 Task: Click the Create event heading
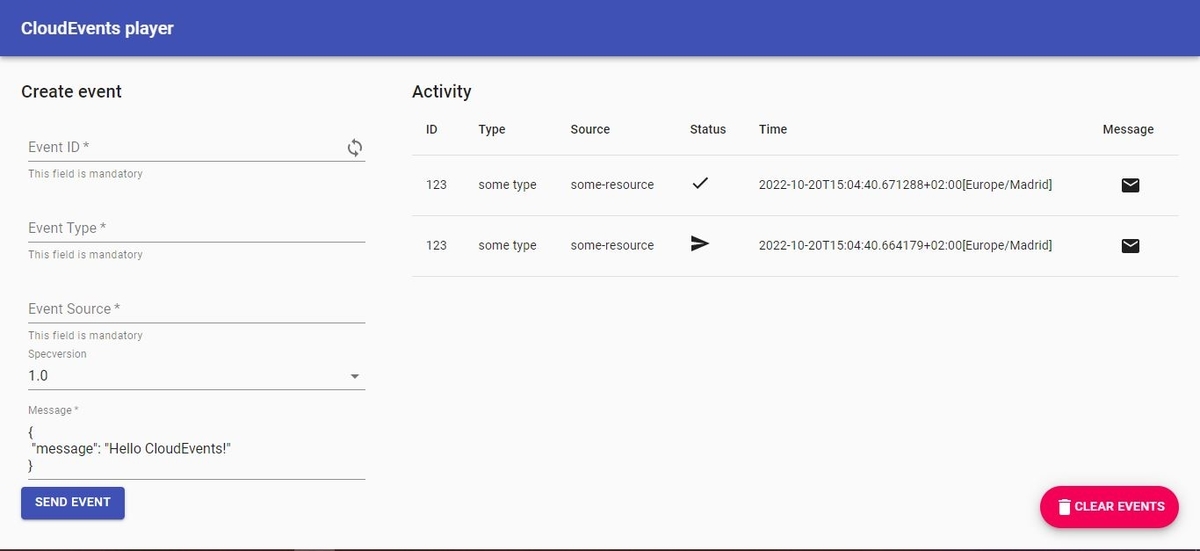pyautogui.click(x=71, y=92)
